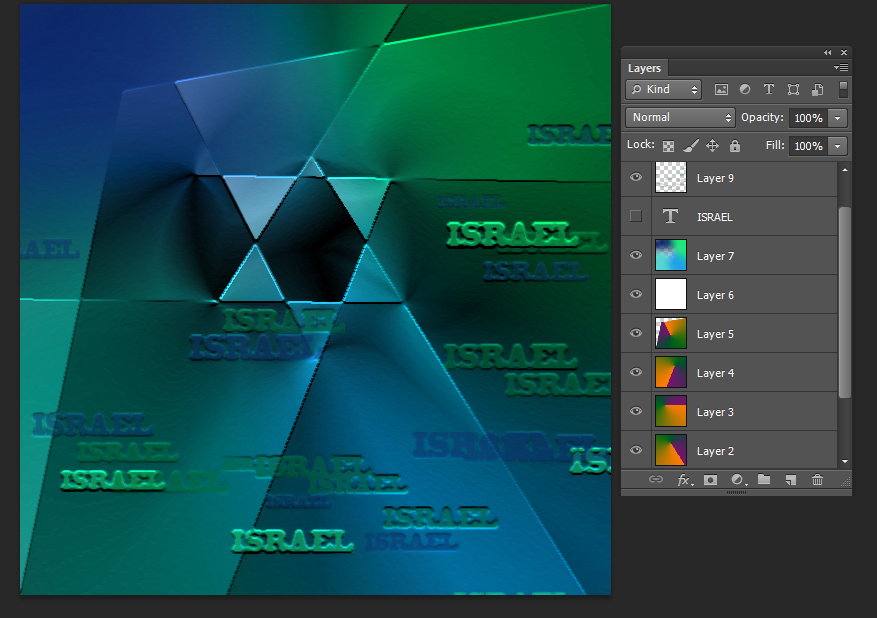This screenshot has width=877, height=618.
Task: Click the Create new layer icon
Action: tap(789, 480)
